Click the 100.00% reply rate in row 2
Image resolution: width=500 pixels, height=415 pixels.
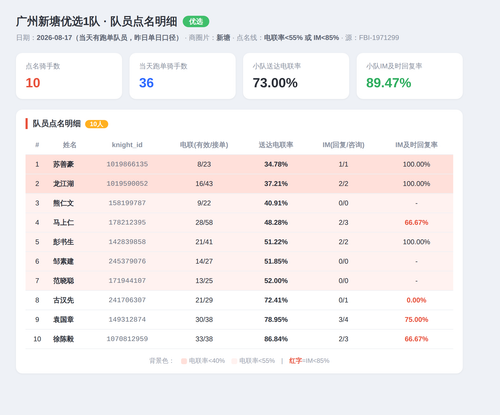point(416,184)
